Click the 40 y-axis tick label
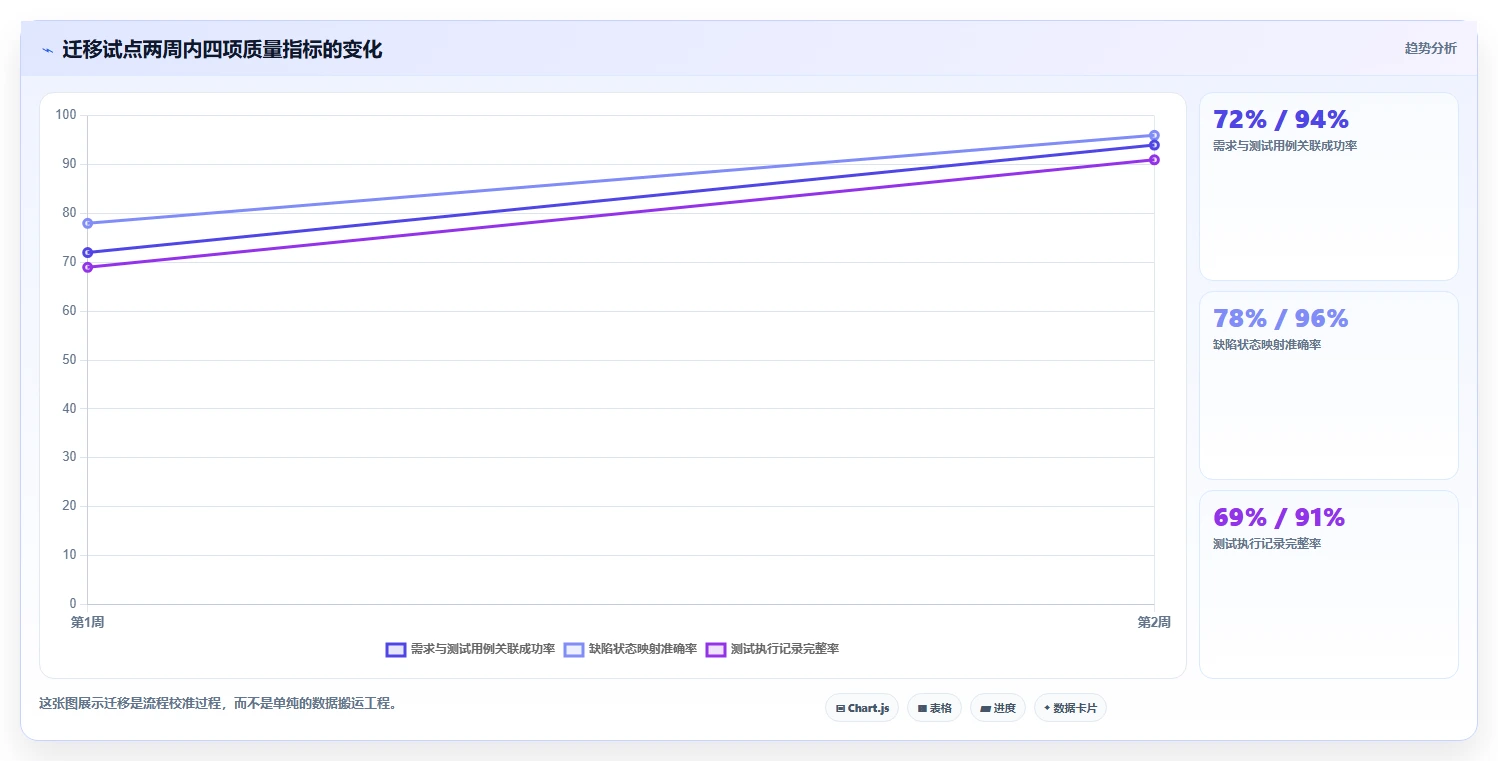This screenshot has height=761, width=1498. [x=69, y=409]
